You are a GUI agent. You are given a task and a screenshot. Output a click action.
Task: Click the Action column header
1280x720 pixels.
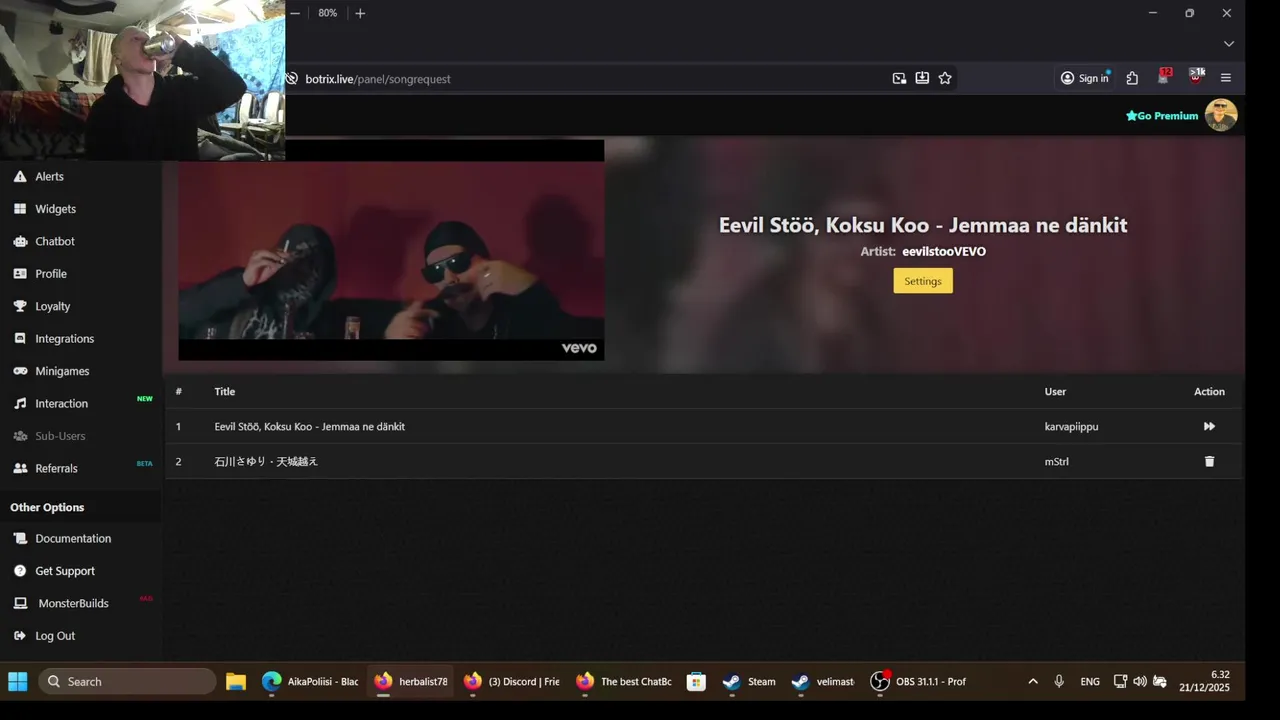click(1209, 391)
